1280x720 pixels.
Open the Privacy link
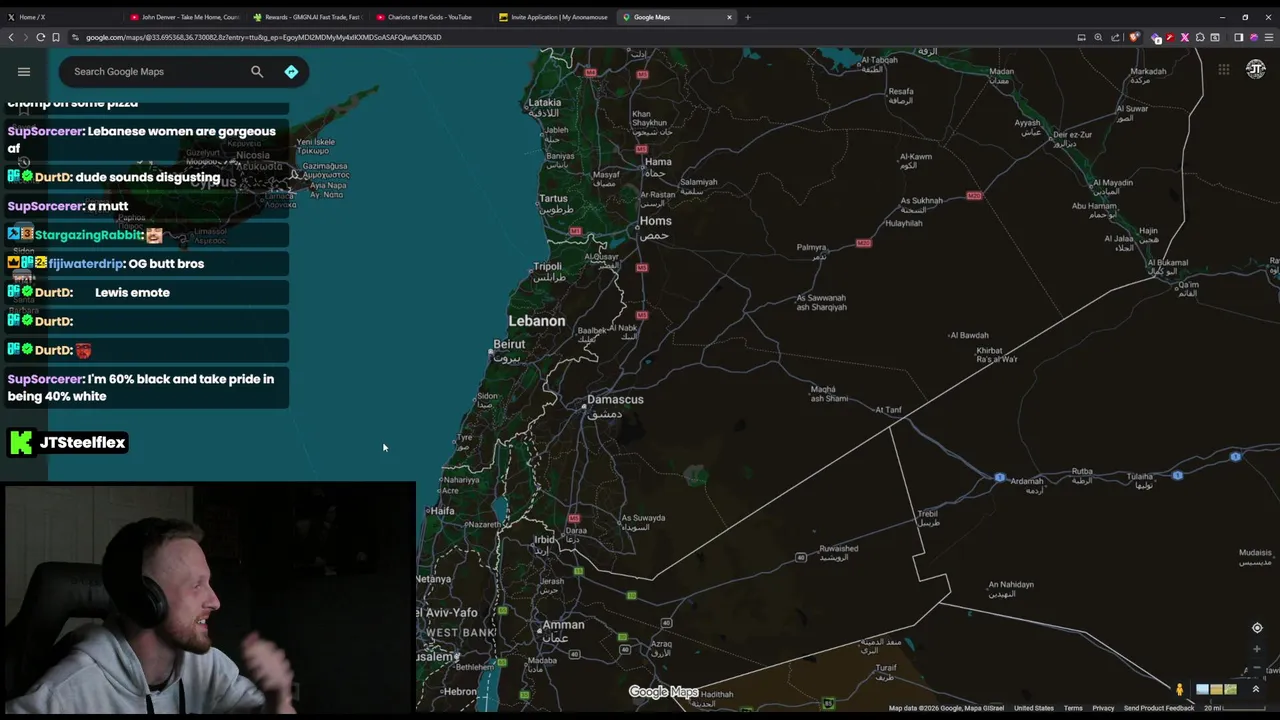point(1103,708)
